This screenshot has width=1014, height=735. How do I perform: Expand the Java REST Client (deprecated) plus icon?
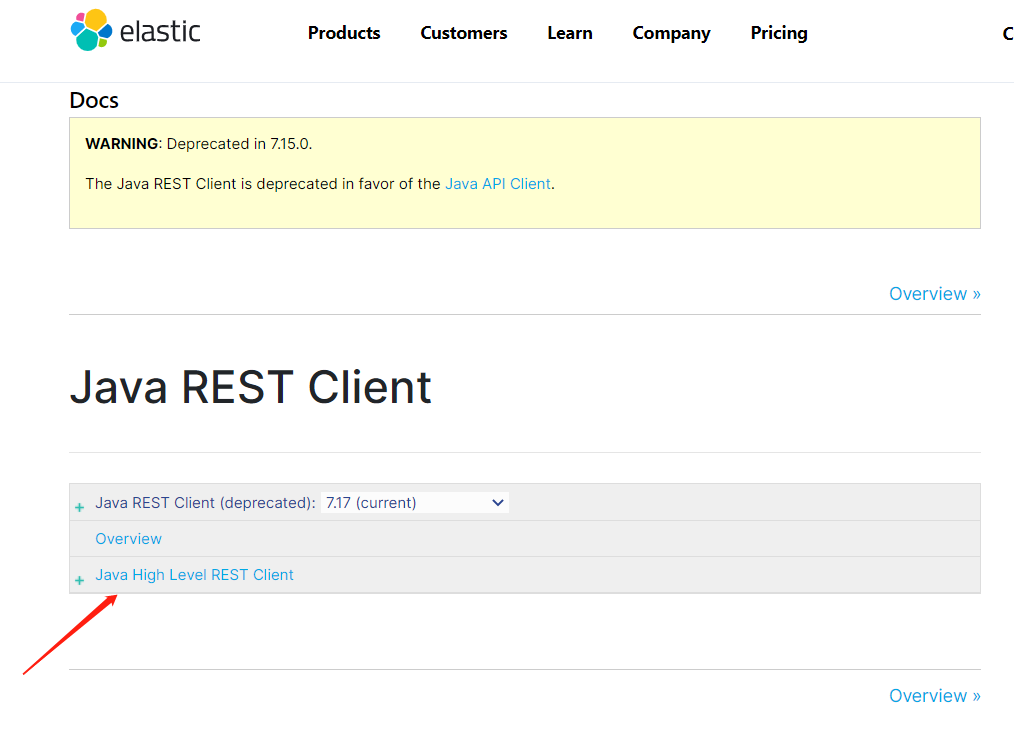80,508
